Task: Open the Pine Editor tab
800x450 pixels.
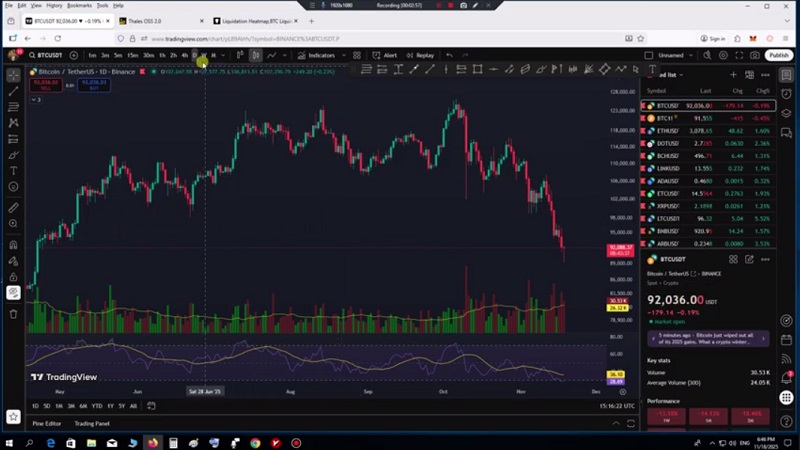Action: tap(46, 423)
